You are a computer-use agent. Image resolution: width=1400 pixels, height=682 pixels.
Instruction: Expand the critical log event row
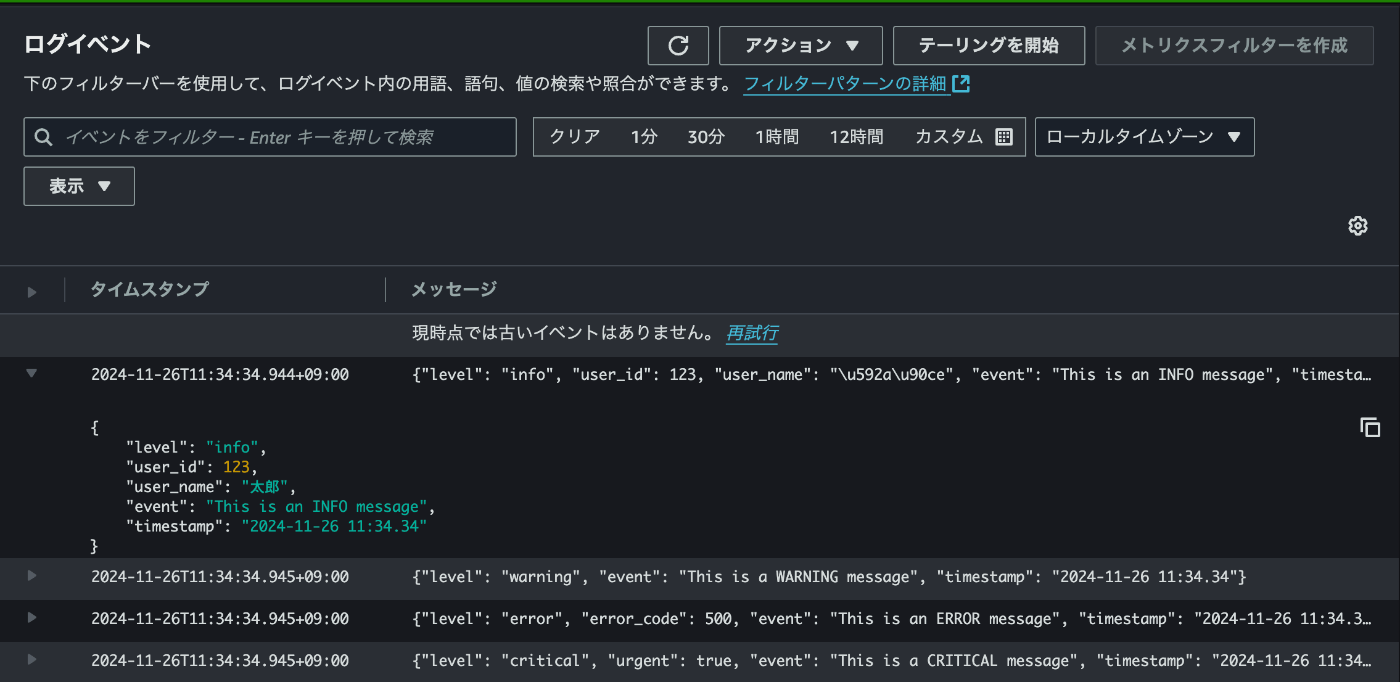coord(32,659)
